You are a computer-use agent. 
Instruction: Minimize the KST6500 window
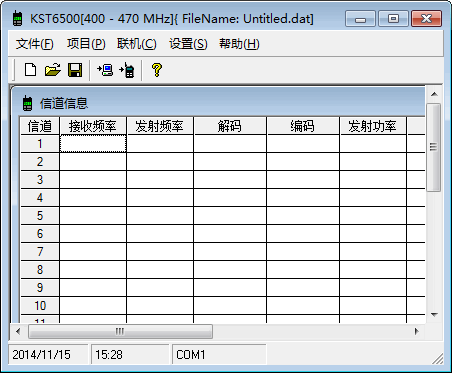pos(360,18)
